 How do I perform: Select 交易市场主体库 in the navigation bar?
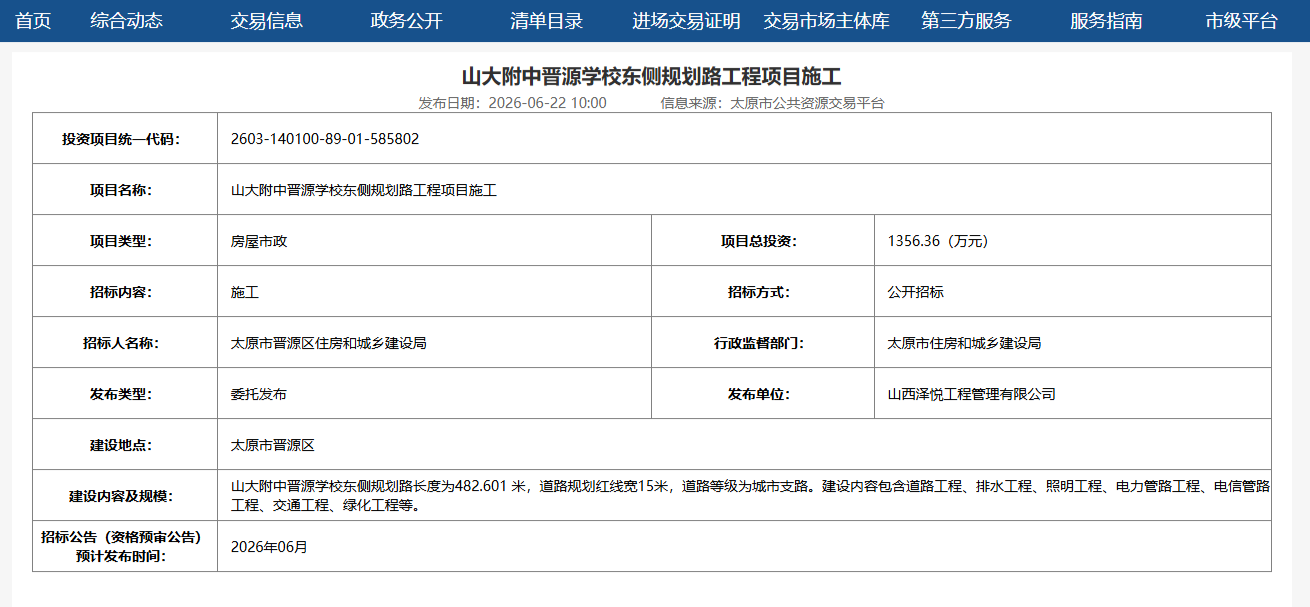point(826,21)
